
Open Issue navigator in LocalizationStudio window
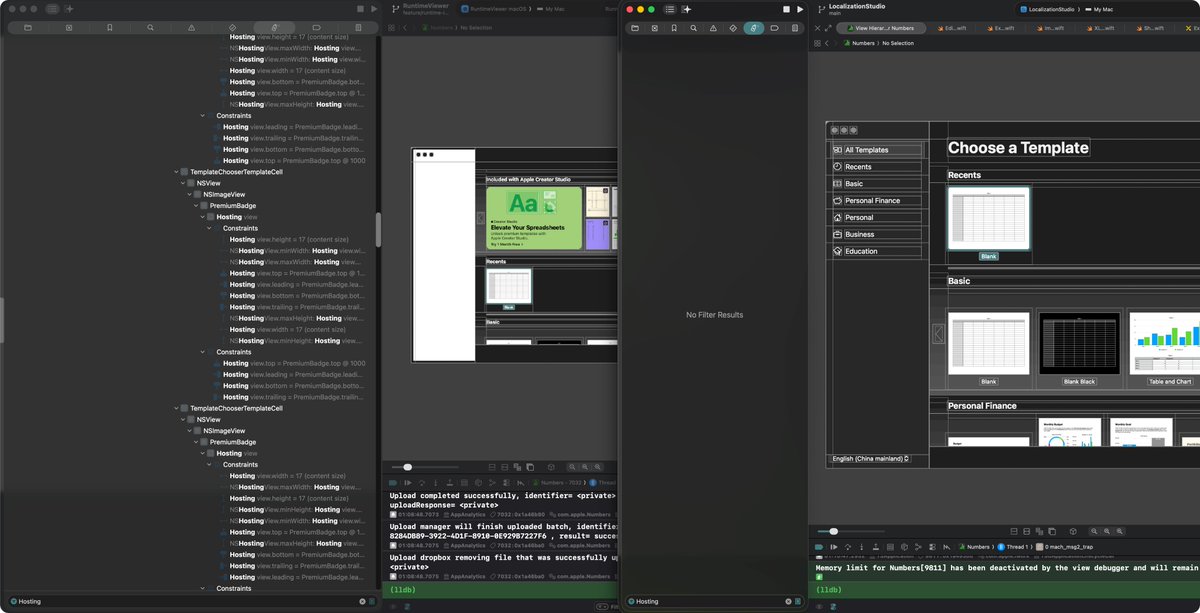(713, 28)
